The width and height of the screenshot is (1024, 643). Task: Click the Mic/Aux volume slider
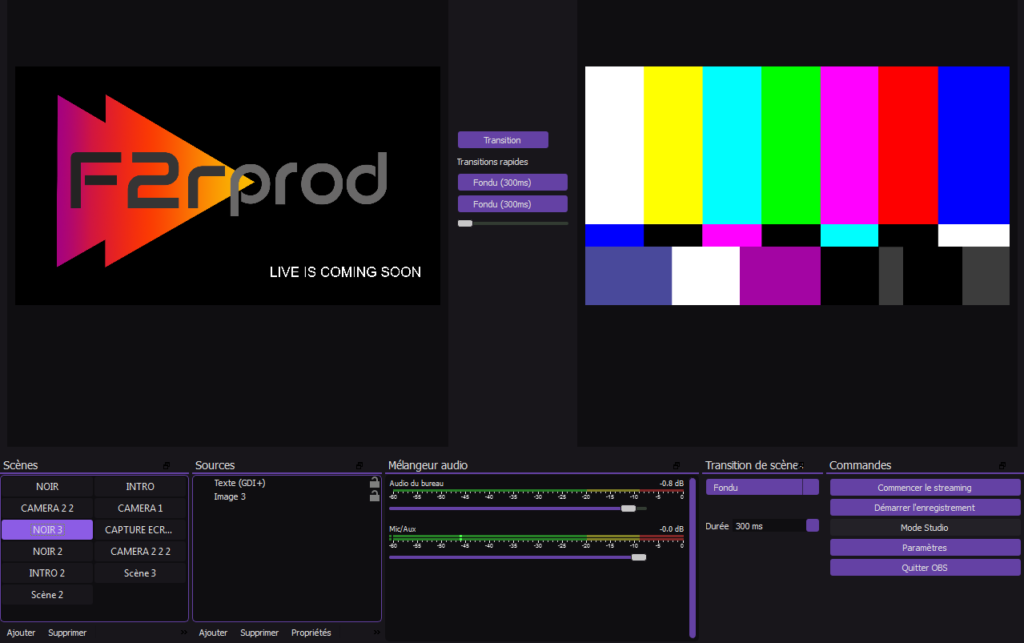coord(517,557)
